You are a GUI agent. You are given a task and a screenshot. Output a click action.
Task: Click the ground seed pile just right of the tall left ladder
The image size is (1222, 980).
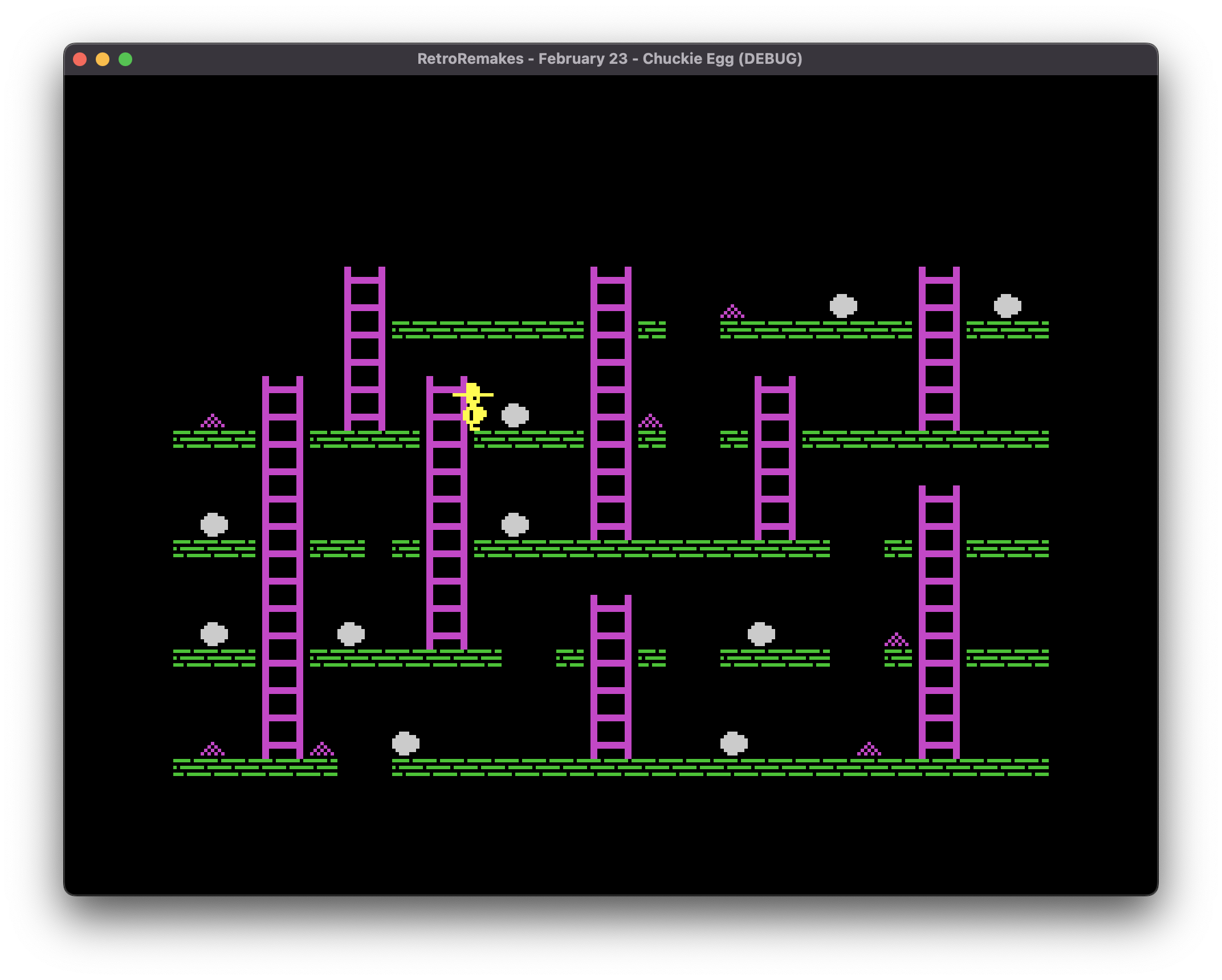click(x=322, y=749)
